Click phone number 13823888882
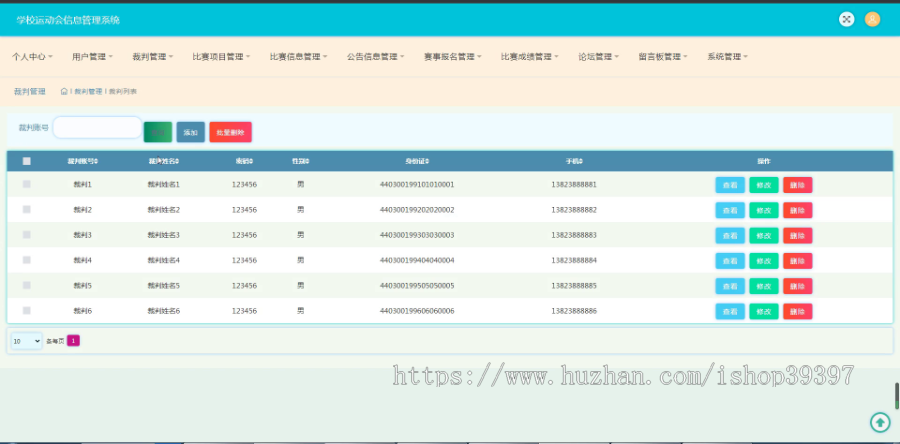Viewport: 900px width, 444px height. click(574, 210)
